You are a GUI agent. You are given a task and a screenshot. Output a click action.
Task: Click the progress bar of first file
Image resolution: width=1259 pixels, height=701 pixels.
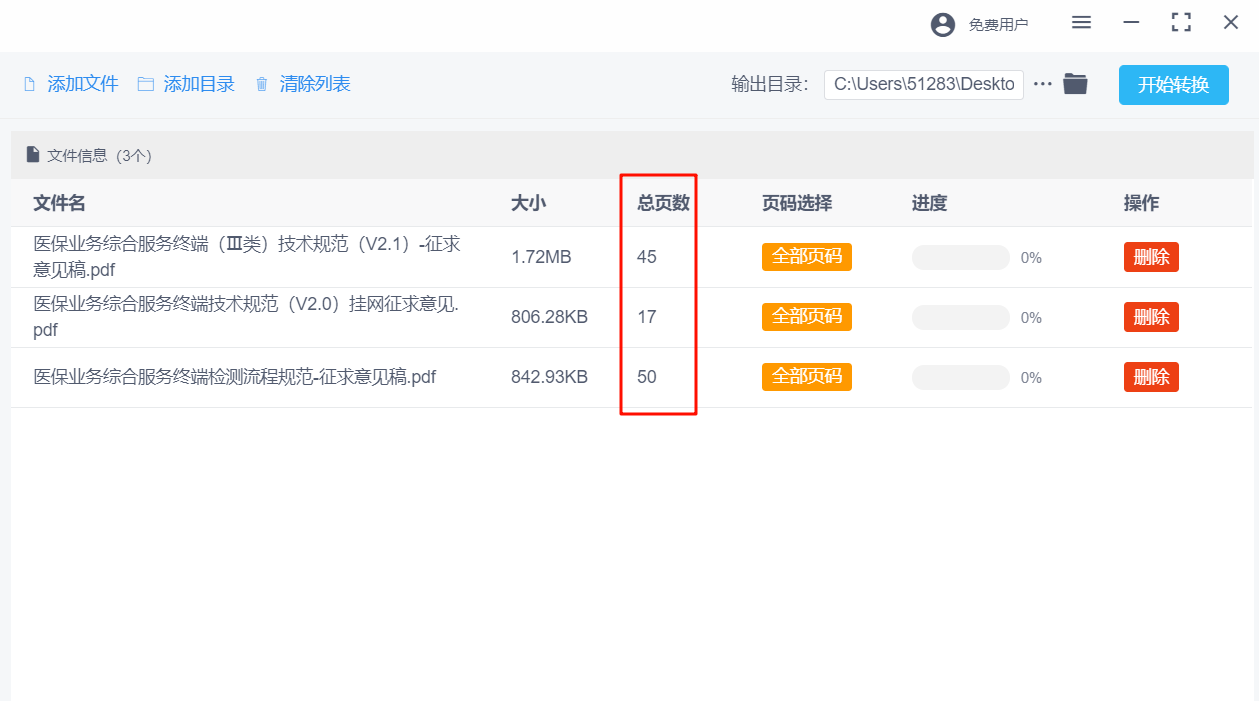[x=960, y=258]
